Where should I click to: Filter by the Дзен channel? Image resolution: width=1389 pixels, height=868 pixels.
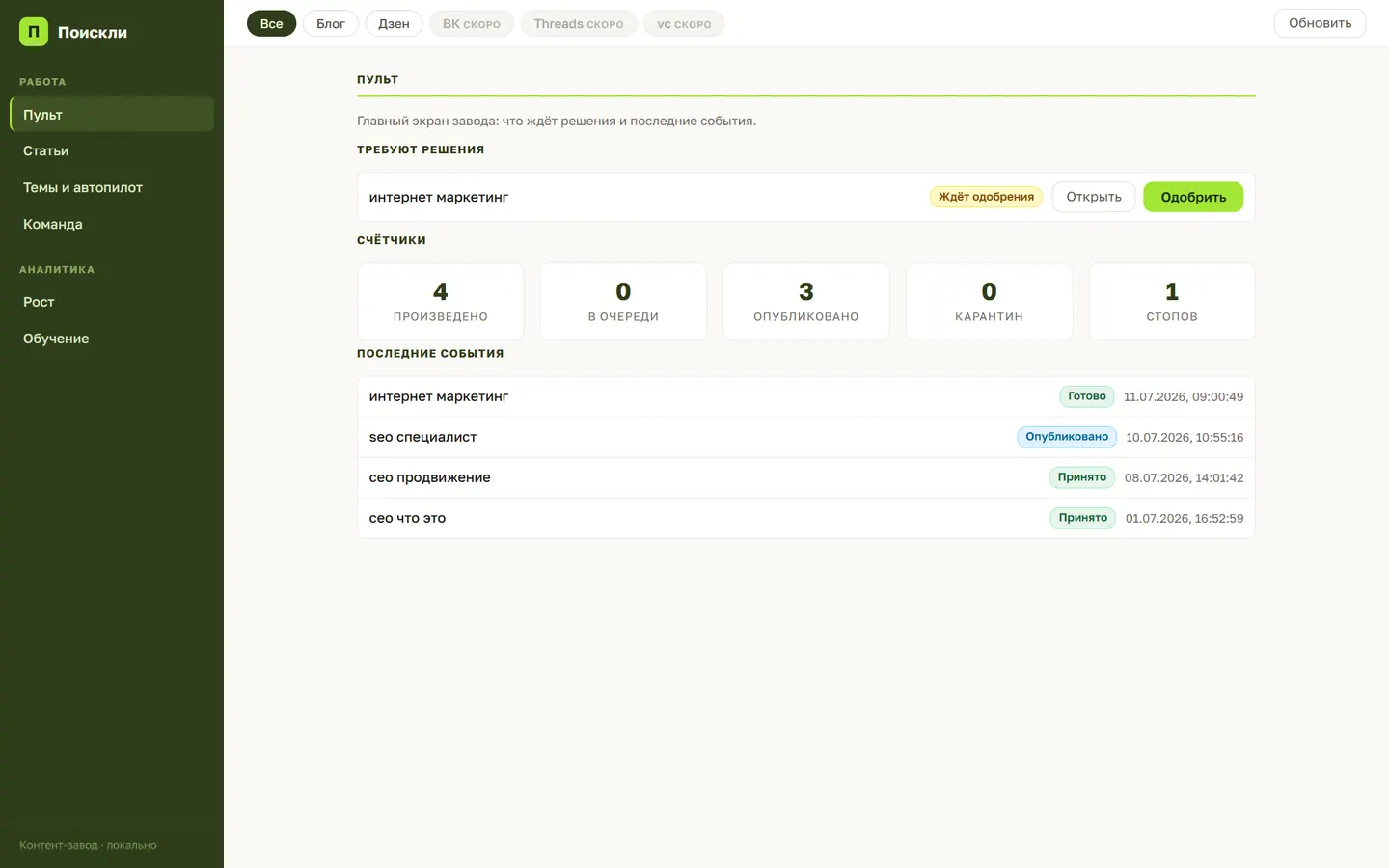click(x=394, y=23)
